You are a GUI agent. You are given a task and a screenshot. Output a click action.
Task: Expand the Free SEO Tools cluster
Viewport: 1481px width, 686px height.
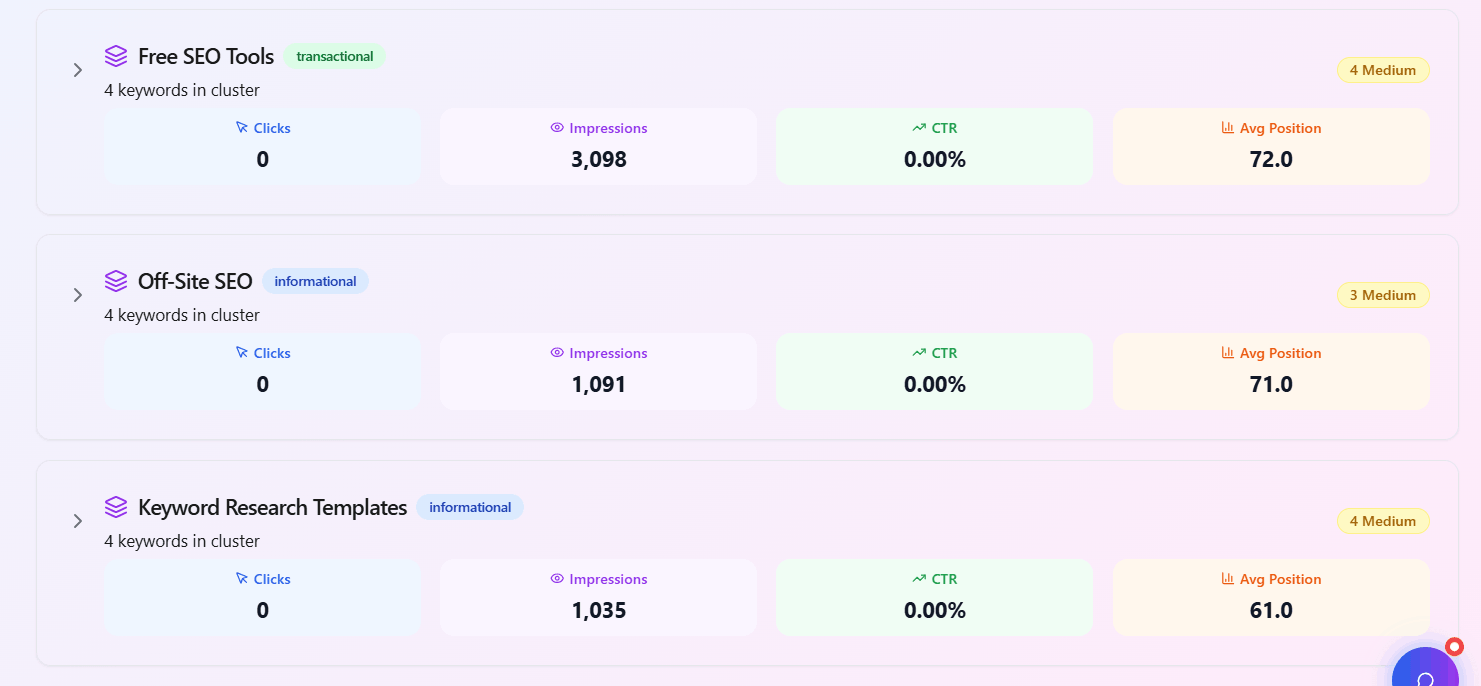[77, 70]
